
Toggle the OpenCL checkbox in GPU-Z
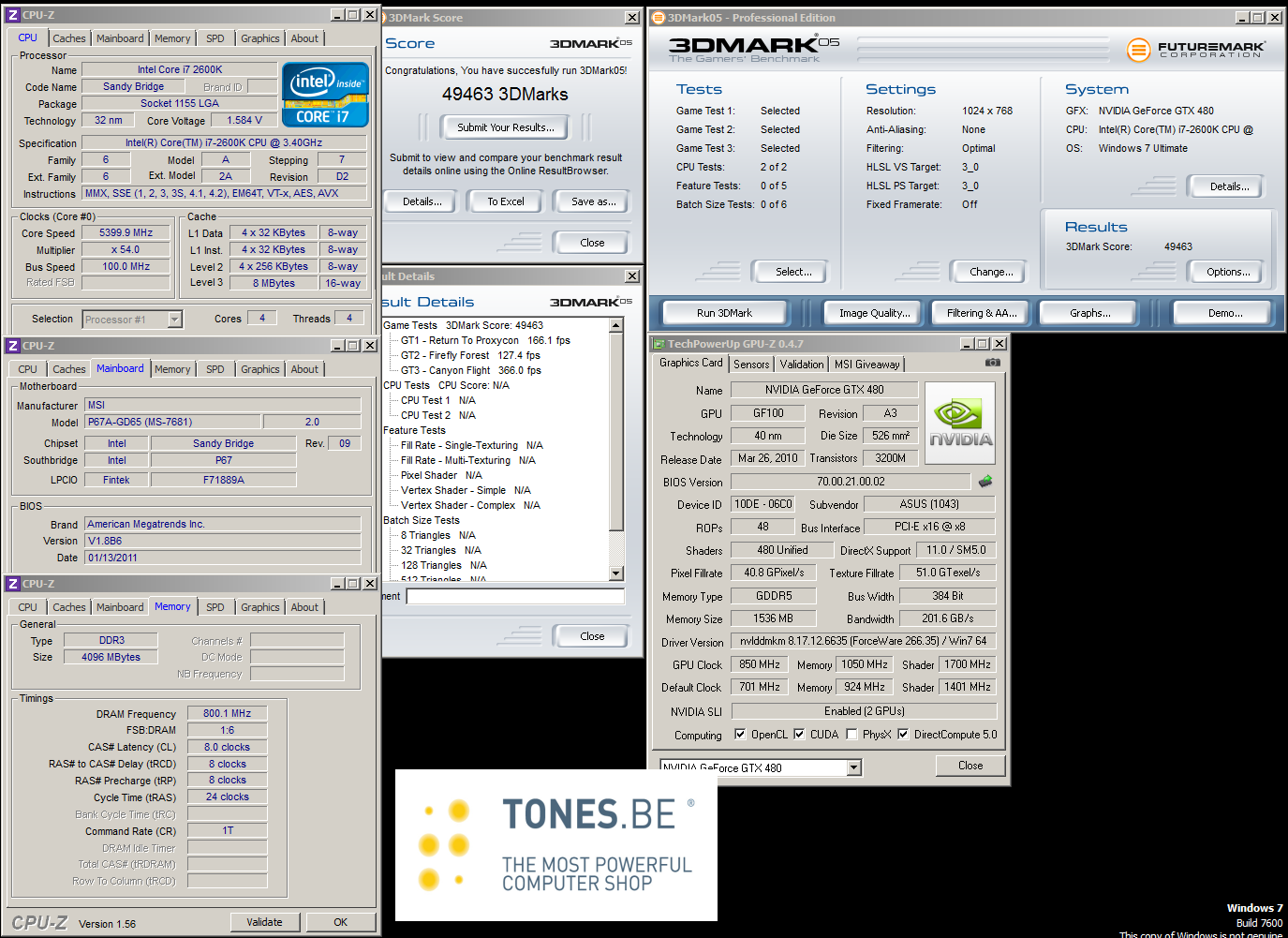pos(740,735)
